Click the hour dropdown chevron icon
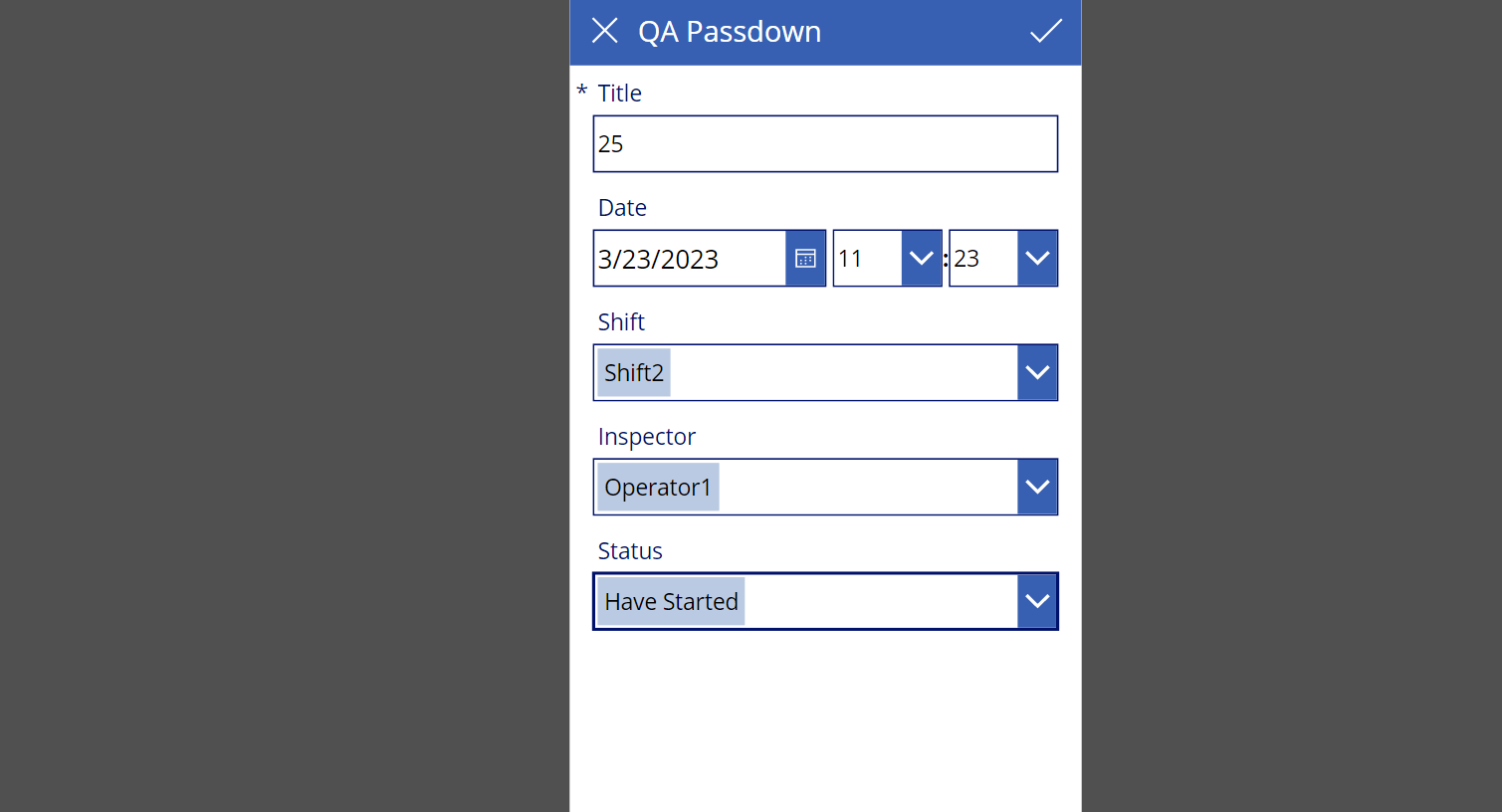Screen dimensions: 1502x812 point(921,258)
